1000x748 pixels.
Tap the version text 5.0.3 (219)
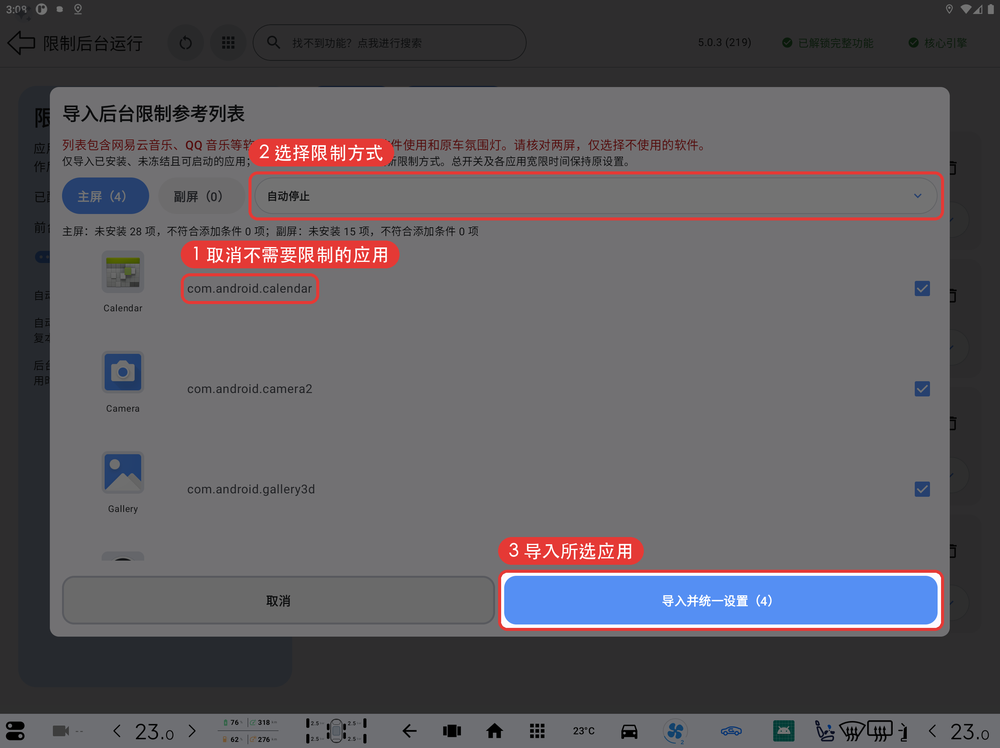[x=724, y=42]
